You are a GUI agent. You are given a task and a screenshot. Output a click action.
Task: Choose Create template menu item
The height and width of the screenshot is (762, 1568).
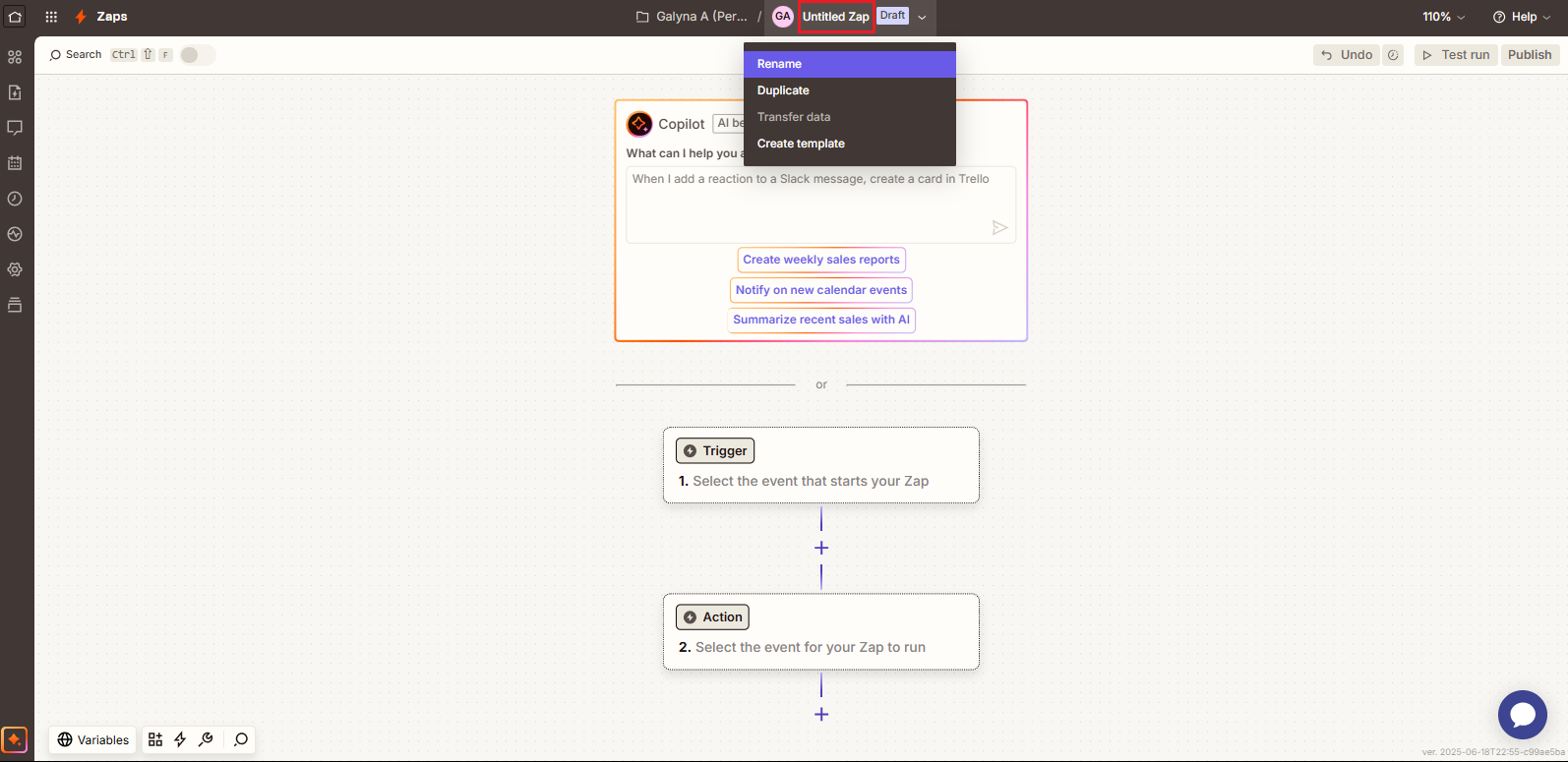coord(850,144)
